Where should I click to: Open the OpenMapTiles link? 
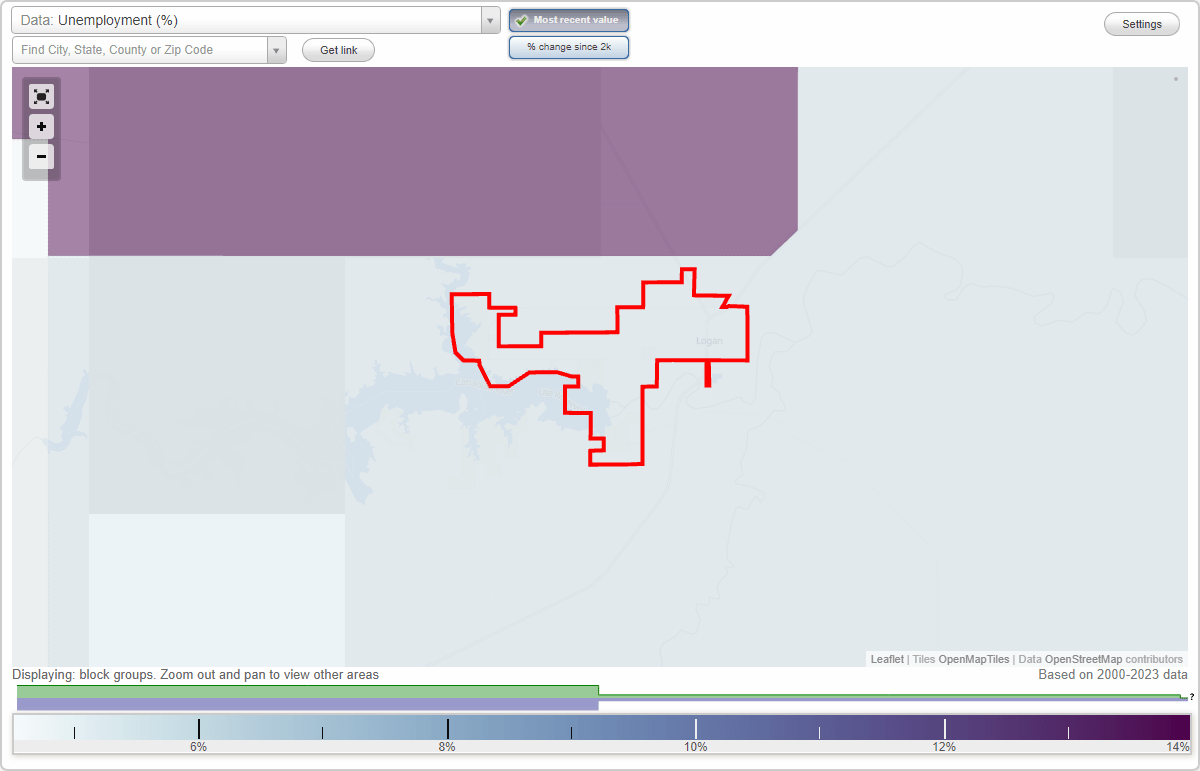pyautogui.click(x=973, y=659)
